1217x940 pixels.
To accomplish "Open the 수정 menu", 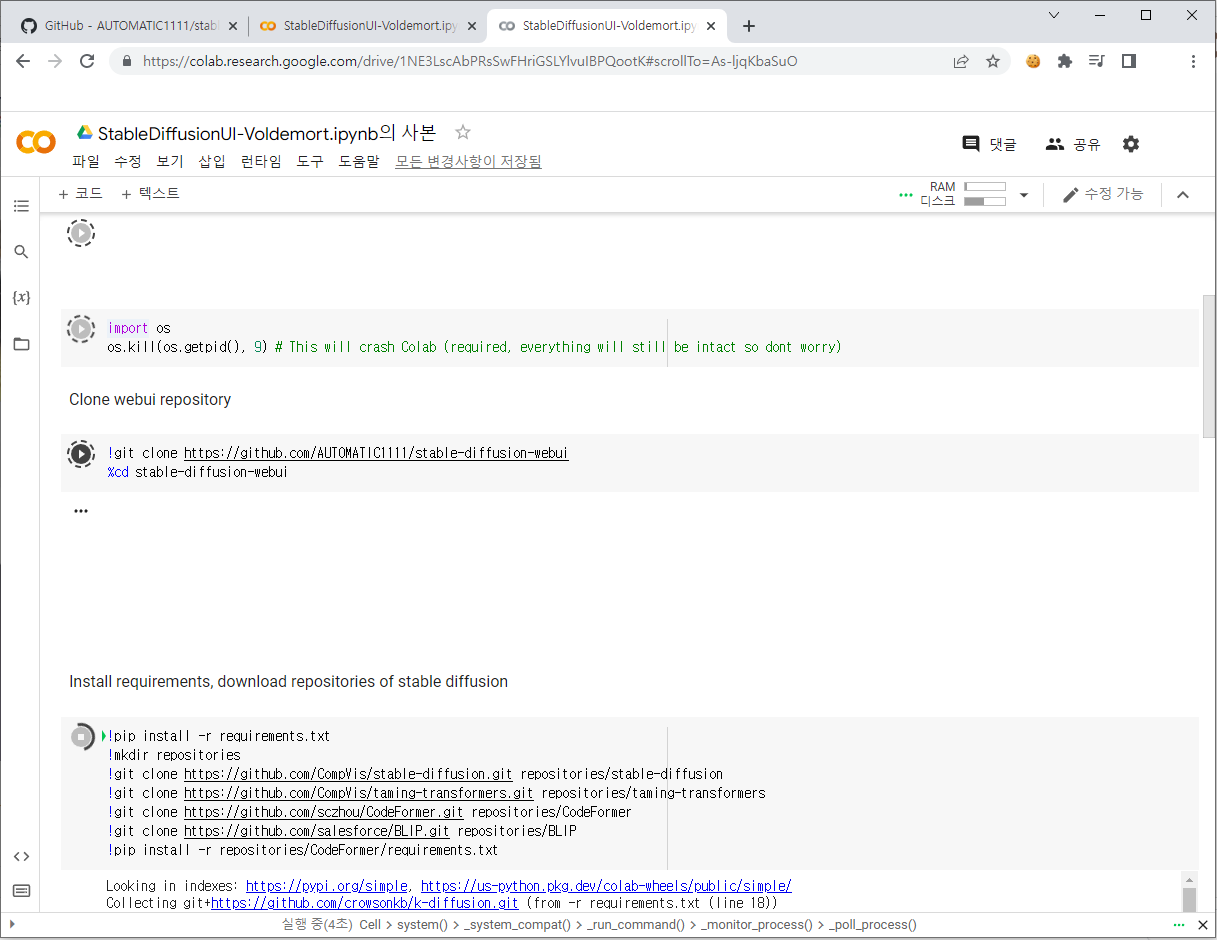I will [128, 161].
